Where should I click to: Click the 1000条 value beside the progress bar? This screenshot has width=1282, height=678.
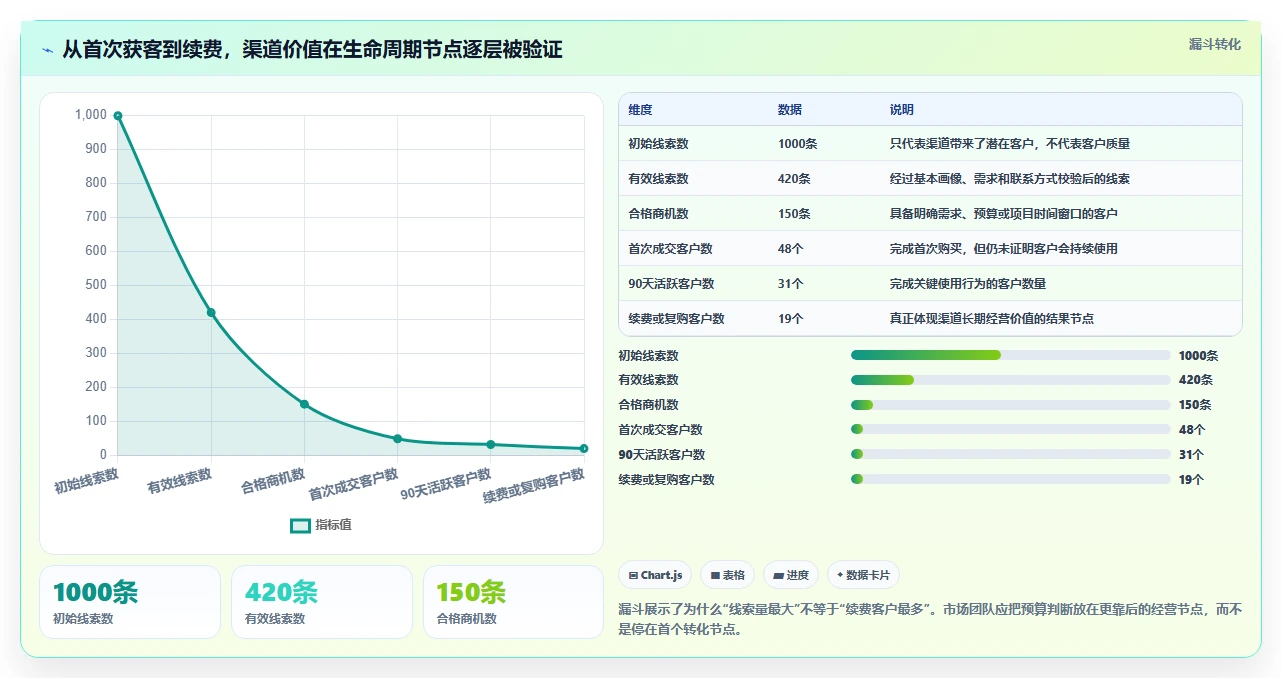tap(1198, 355)
